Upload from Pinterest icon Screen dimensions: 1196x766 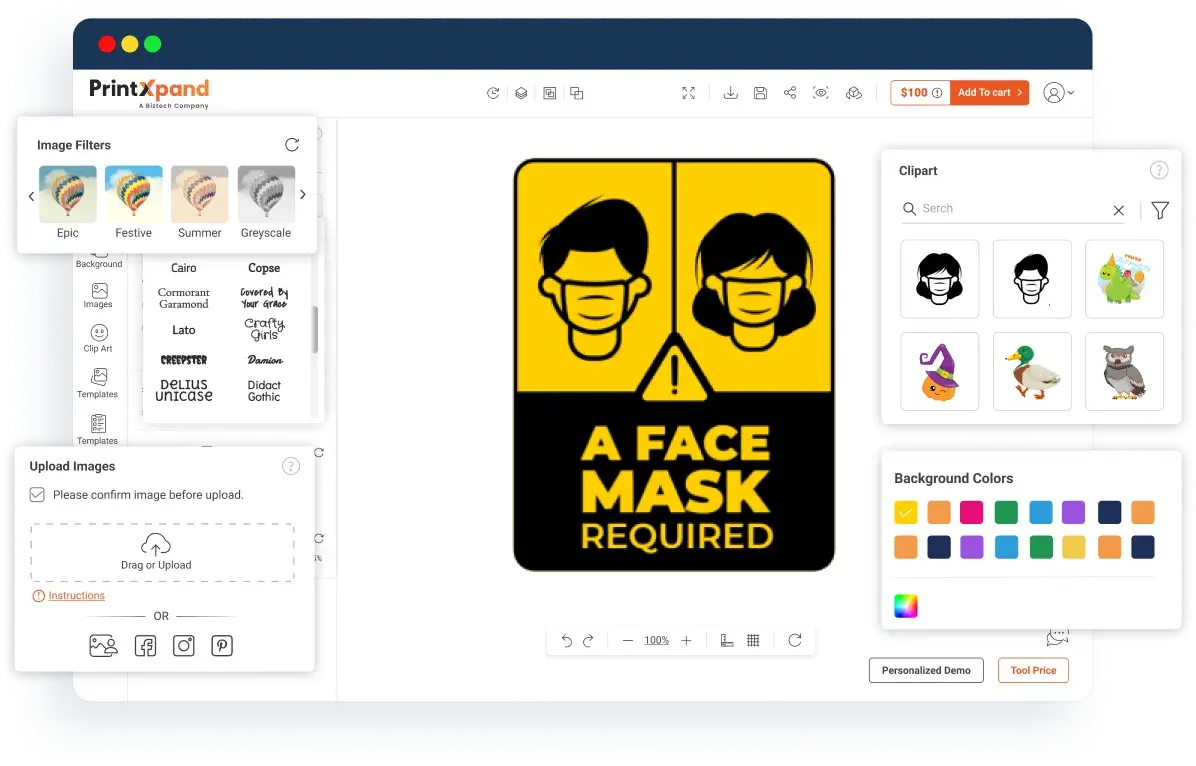coord(222,646)
